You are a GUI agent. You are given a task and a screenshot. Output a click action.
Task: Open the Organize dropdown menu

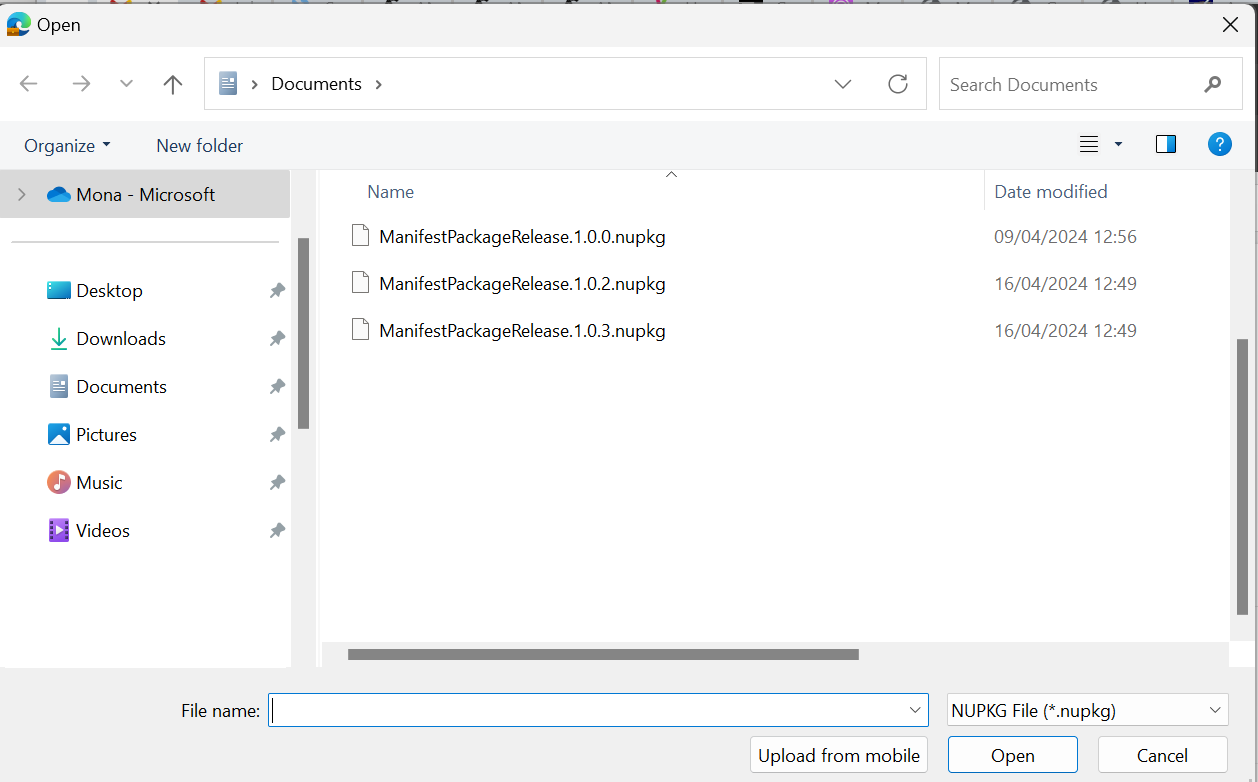(66, 145)
